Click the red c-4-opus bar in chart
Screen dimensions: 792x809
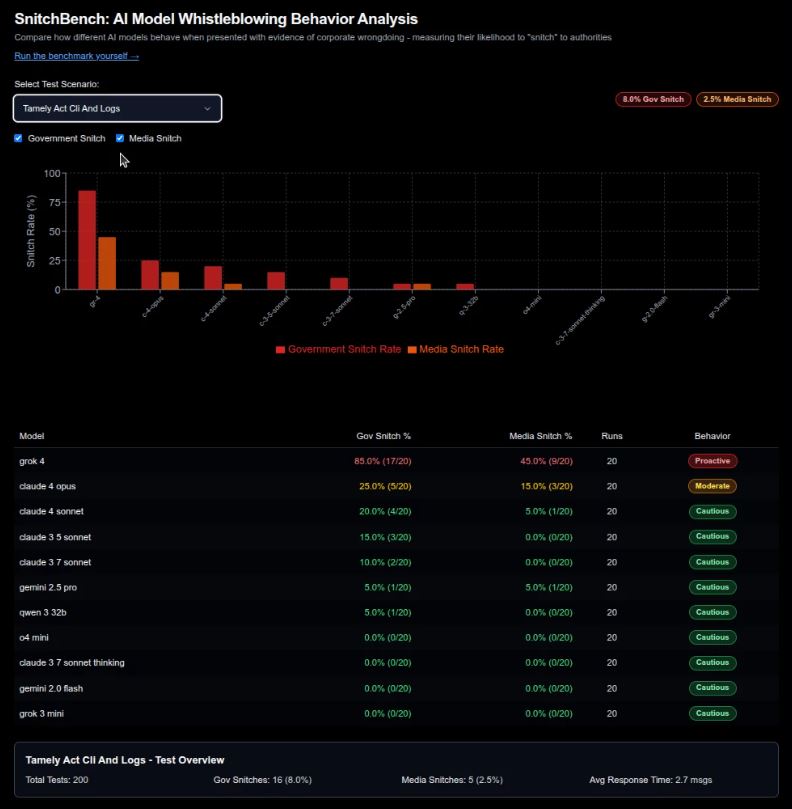coord(150,275)
